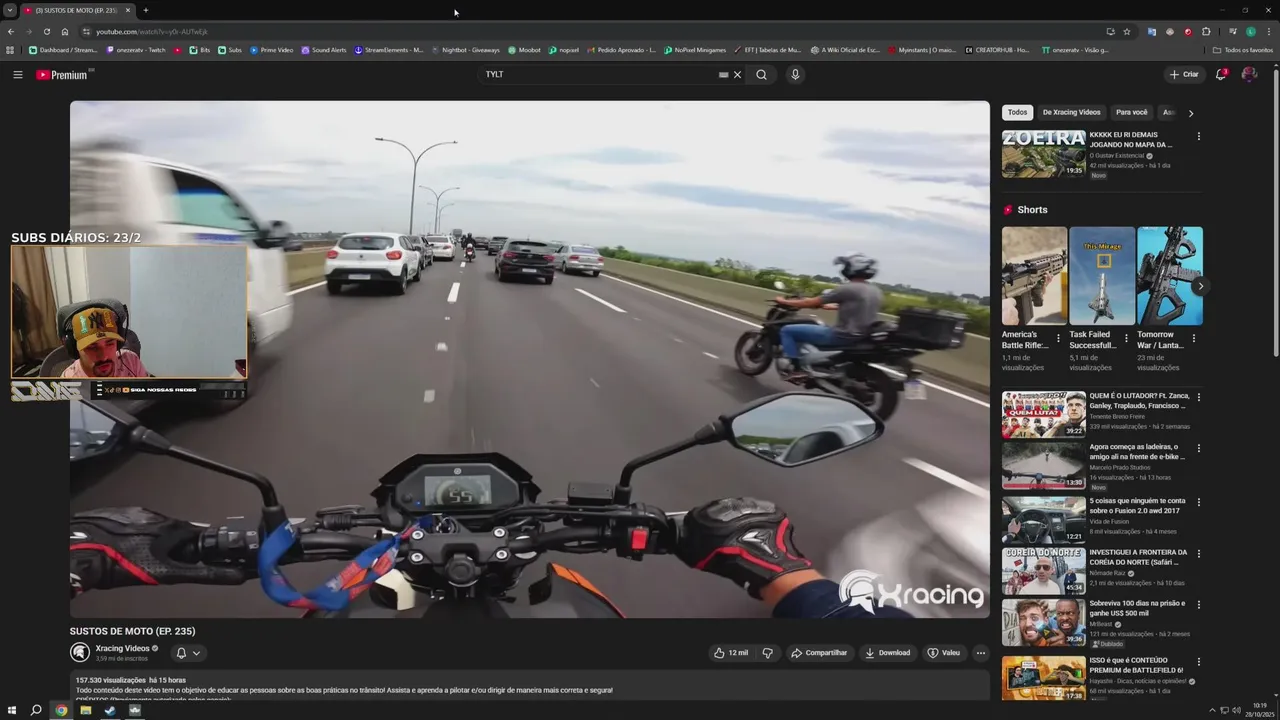Reveal more filter chips with arrow
Viewport: 1280px width, 720px height.
click(1190, 113)
